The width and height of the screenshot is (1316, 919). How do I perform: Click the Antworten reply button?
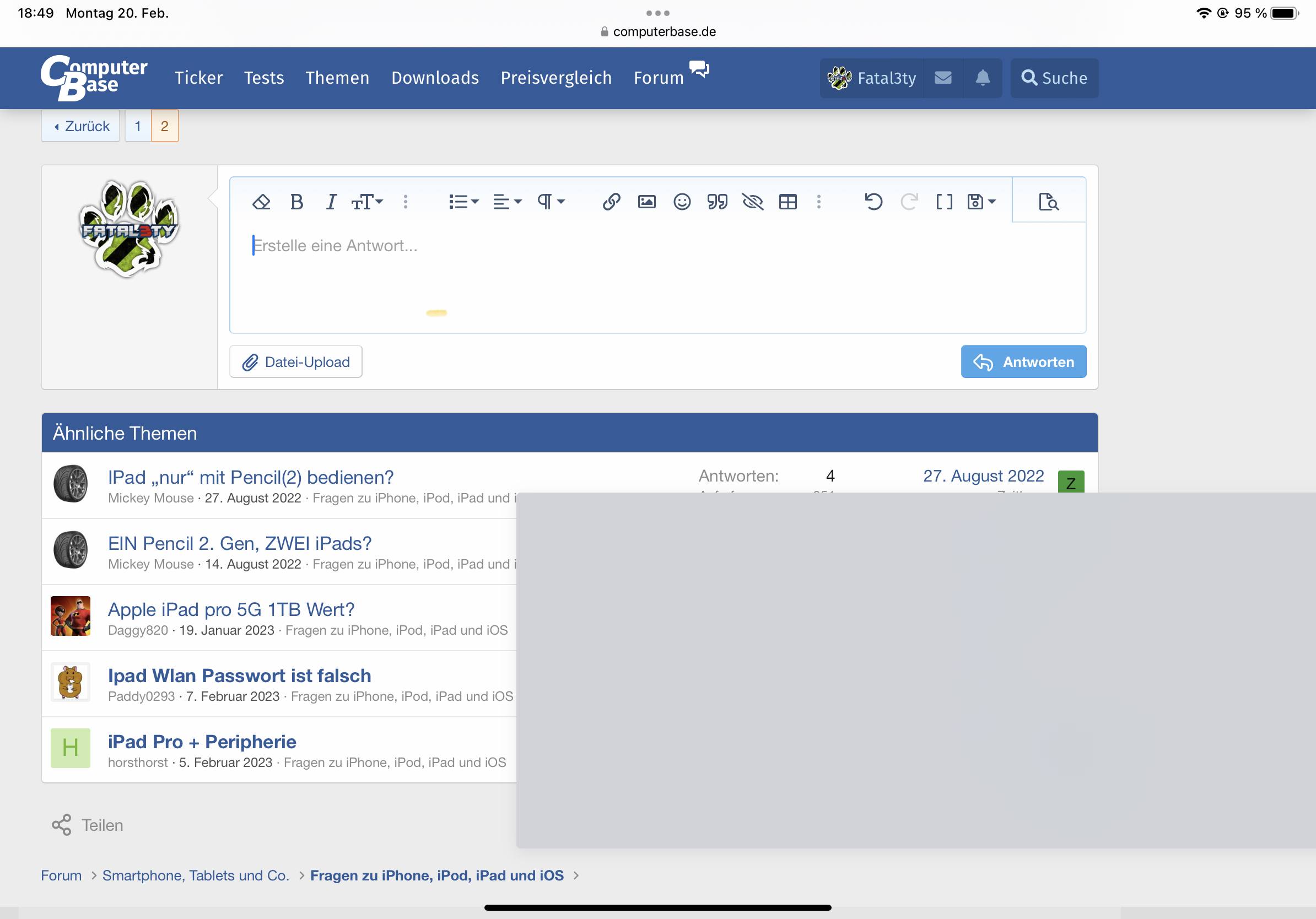pos(1023,361)
